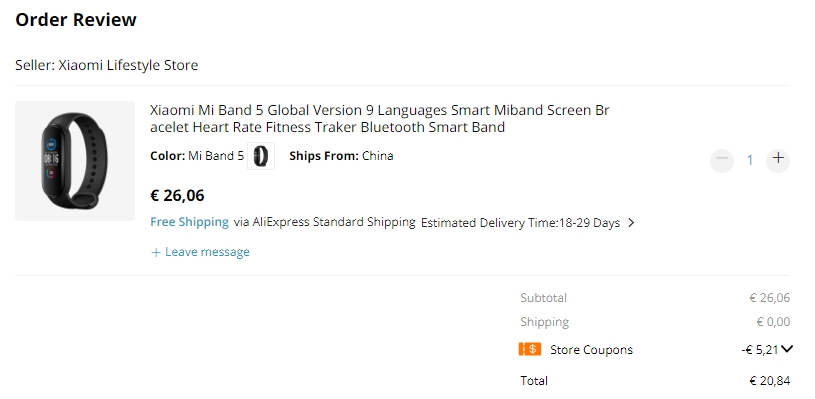Click the Leave message link
Image resolution: width=815 pixels, height=399 pixels.
[x=207, y=252]
